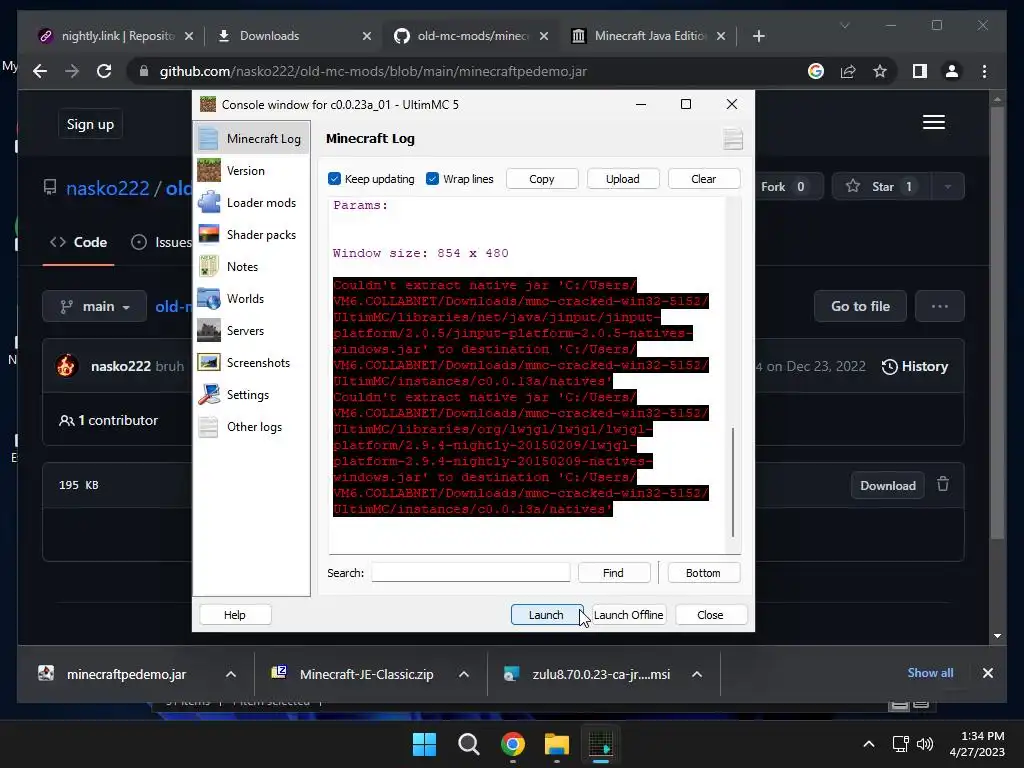
Task: Open the more file actions ellipsis button
Action: 940,306
